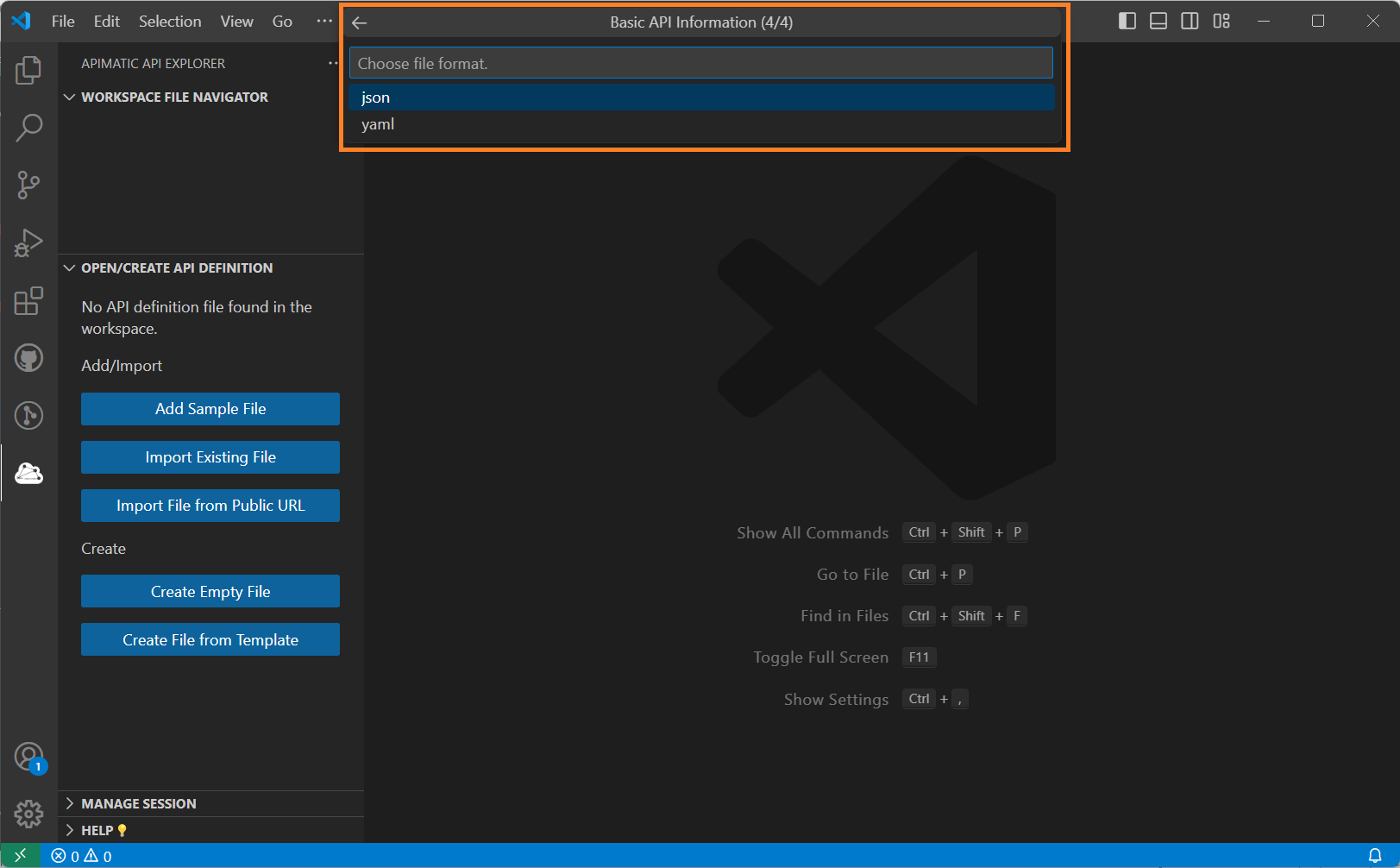The height and width of the screenshot is (868, 1400).
Task: Expand the Help section
Action: (x=96, y=830)
